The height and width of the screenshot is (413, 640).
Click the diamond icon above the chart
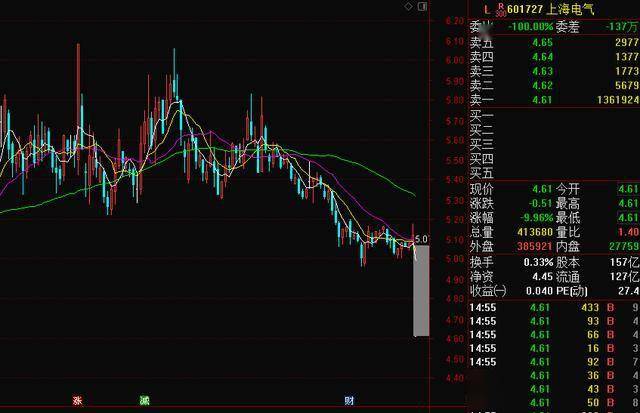coord(408,6)
